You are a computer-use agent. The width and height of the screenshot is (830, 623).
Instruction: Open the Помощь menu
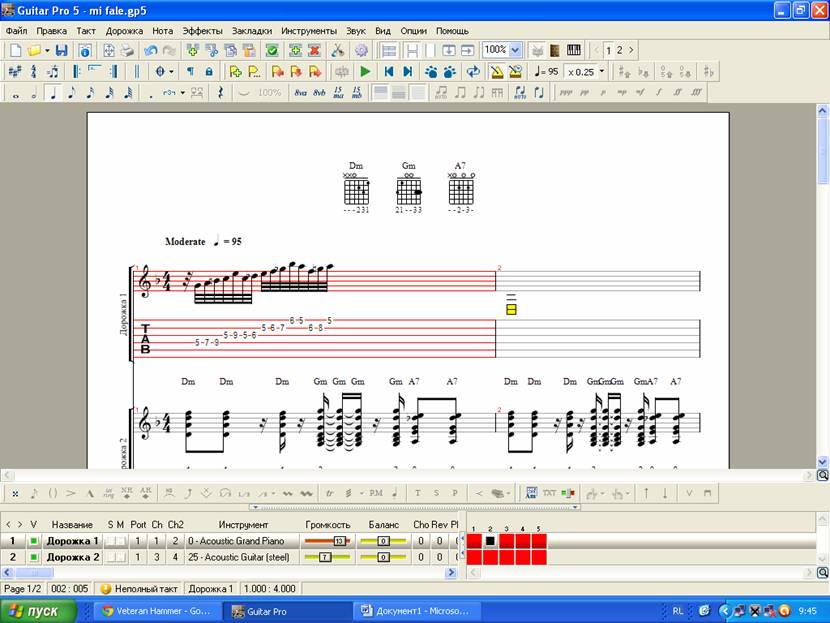tap(452, 31)
